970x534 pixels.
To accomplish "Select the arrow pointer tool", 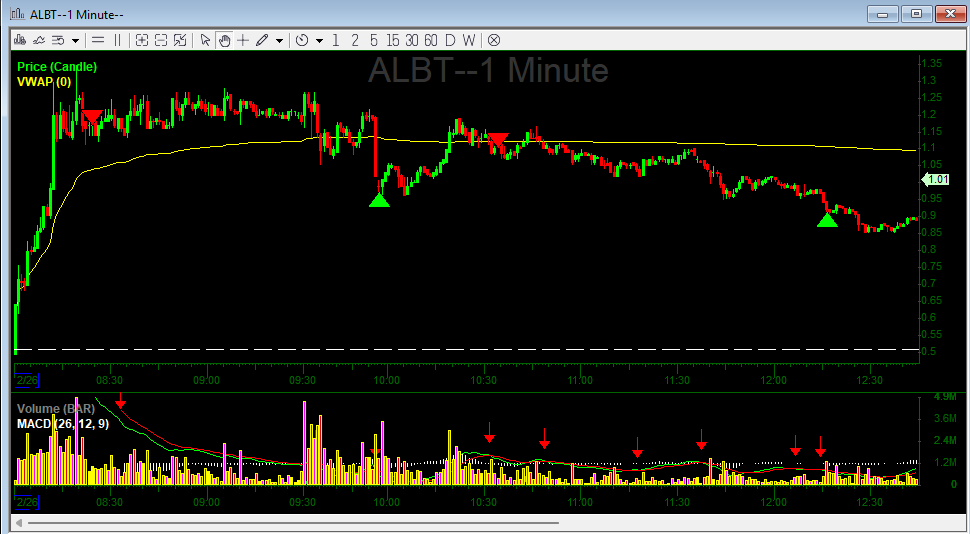I will tap(205, 40).
